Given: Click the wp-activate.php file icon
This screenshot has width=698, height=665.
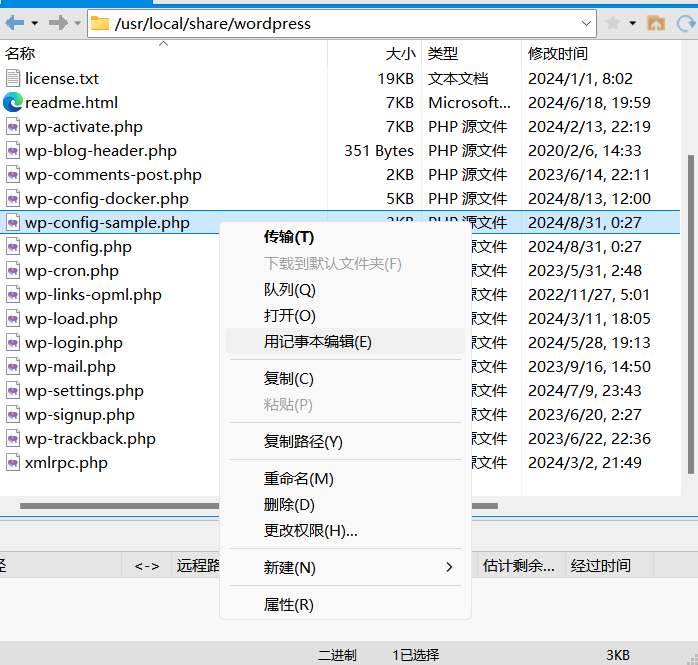Looking at the screenshot, I should coord(13,126).
